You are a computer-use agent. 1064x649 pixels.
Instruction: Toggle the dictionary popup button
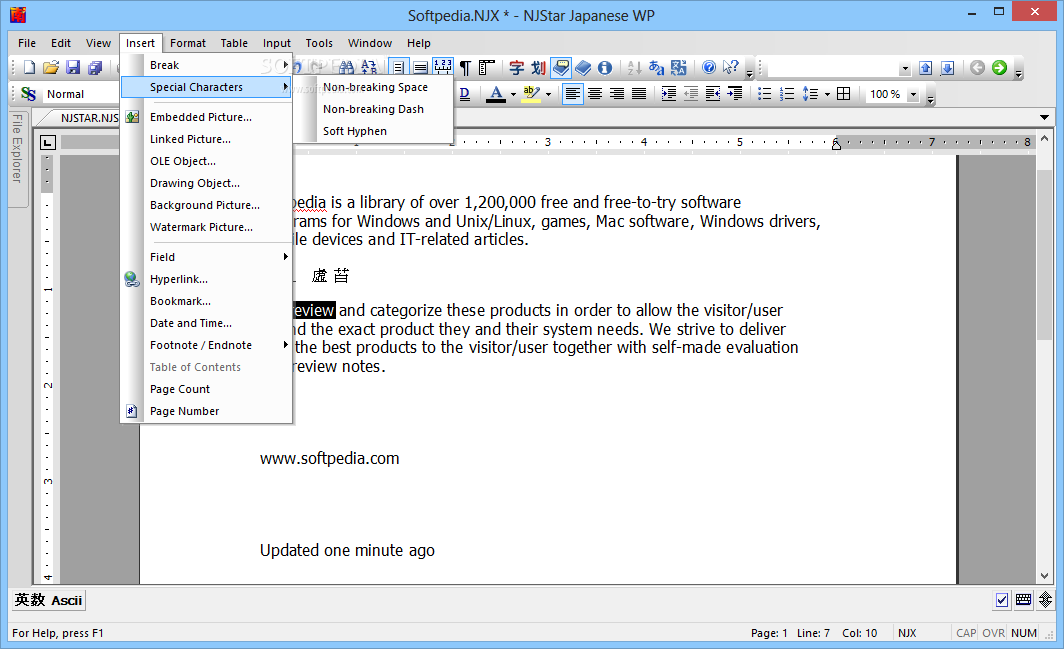click(x=560, y=67)
